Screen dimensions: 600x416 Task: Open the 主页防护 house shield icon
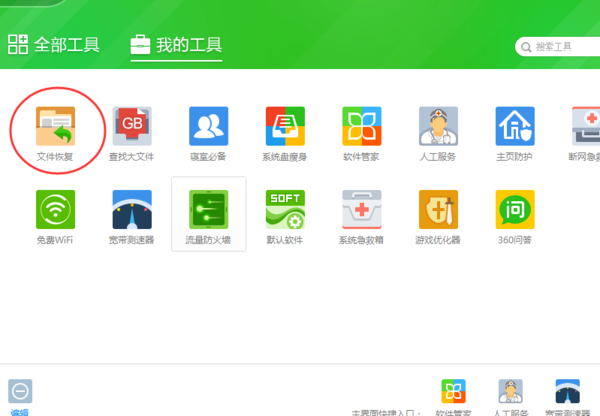click(x=515, y=126)
